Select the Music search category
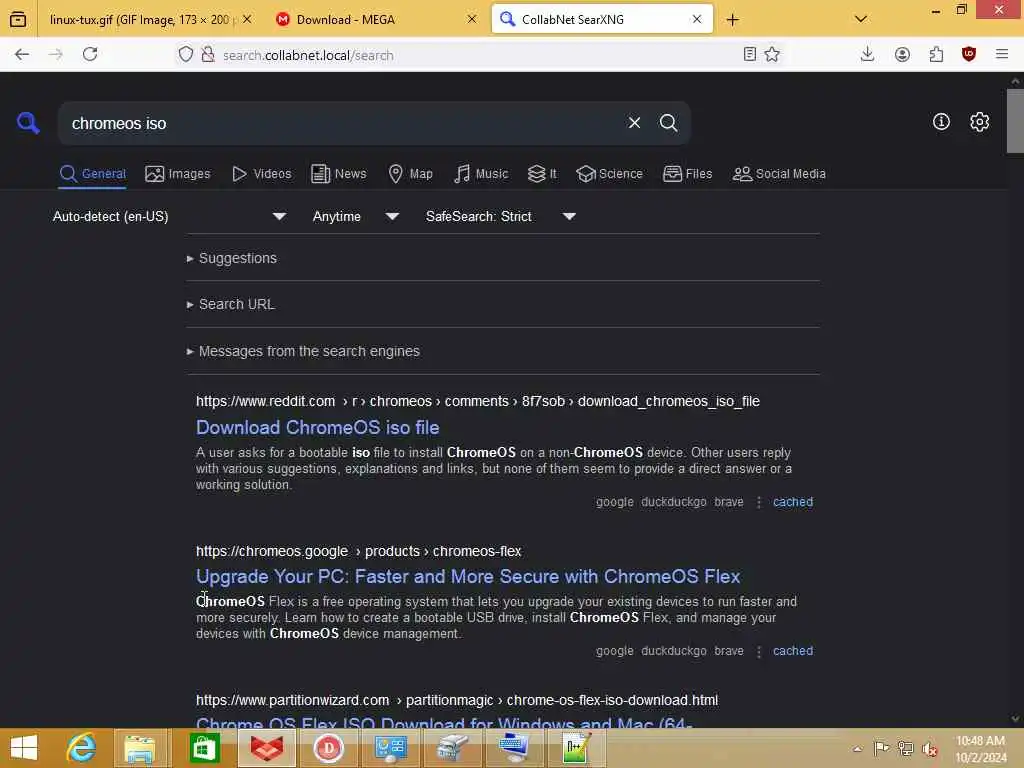 pos(481,174)
